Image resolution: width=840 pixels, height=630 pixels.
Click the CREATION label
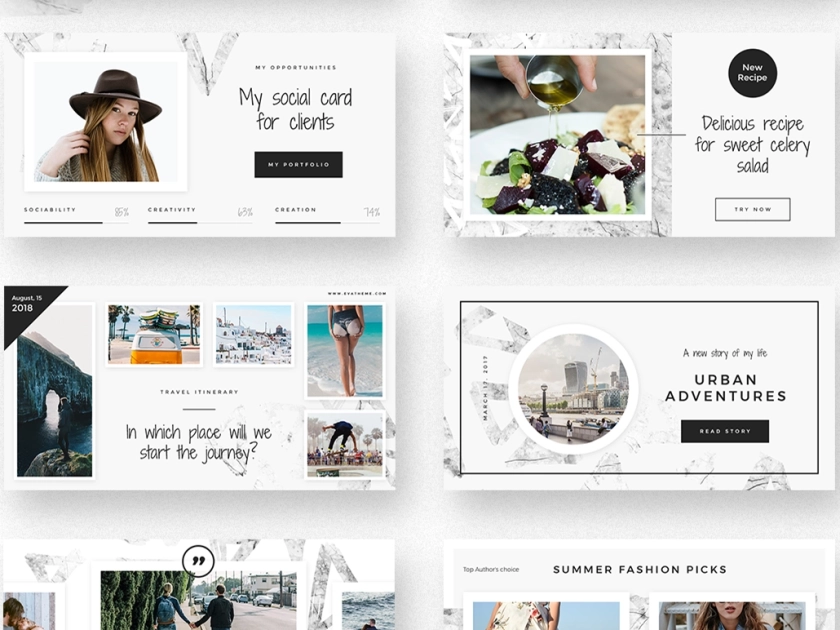(x=296, y=209)
